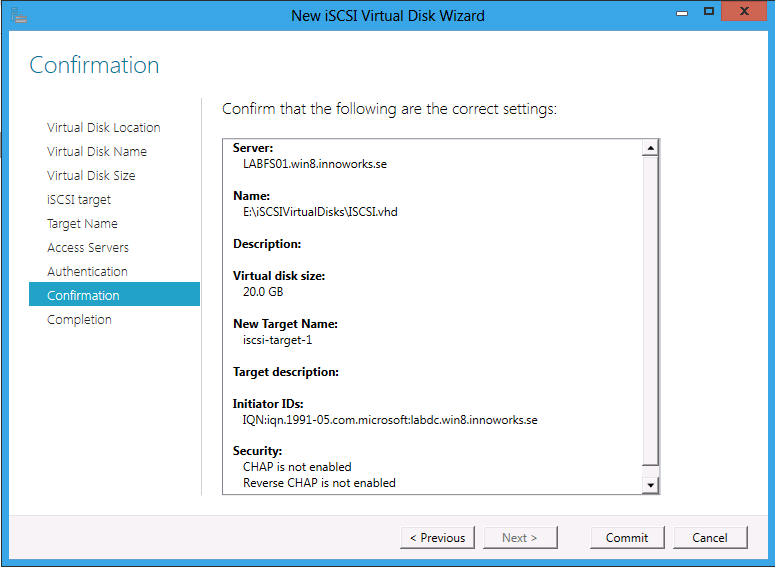Image resolution: width=775 pixels, height=567 pixels.
Task: Click the wizard icon in the title bar
Action: 18,15
